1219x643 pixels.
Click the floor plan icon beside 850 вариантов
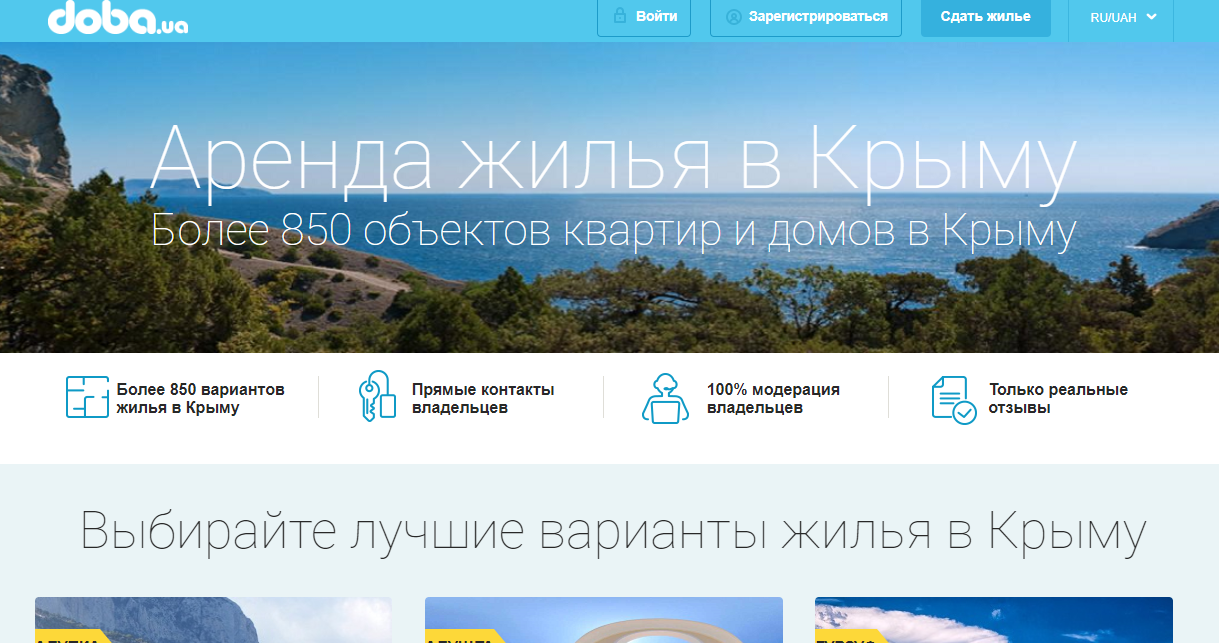87,397
